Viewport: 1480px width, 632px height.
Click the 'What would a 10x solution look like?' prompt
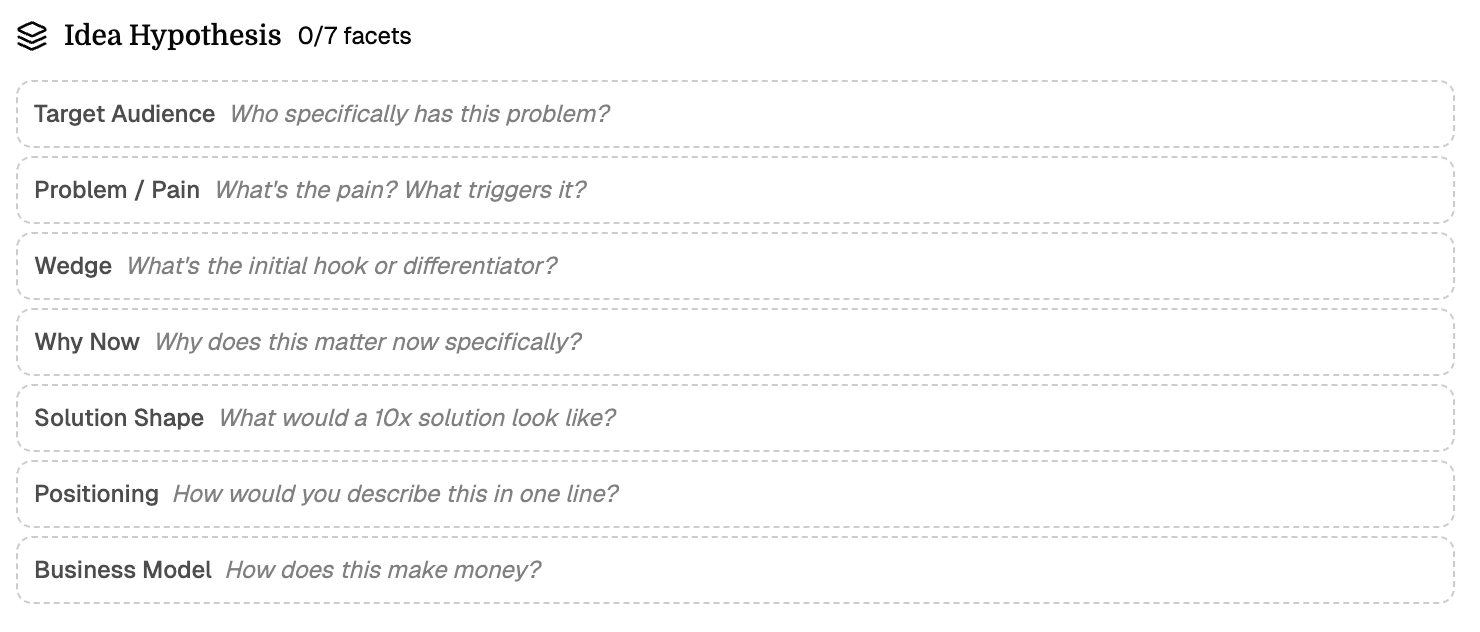click(x=417, y=418)
